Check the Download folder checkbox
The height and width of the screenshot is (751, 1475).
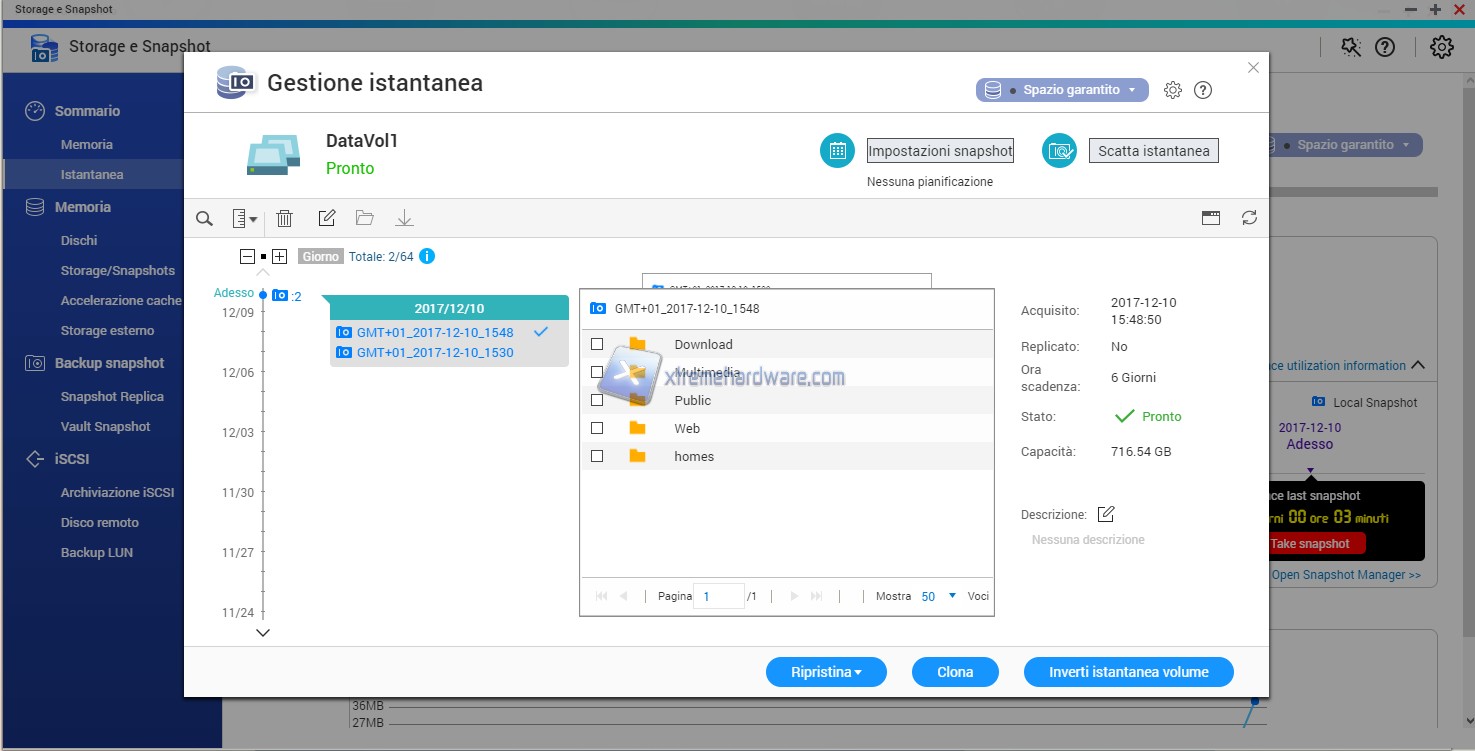tap(597, 344)
